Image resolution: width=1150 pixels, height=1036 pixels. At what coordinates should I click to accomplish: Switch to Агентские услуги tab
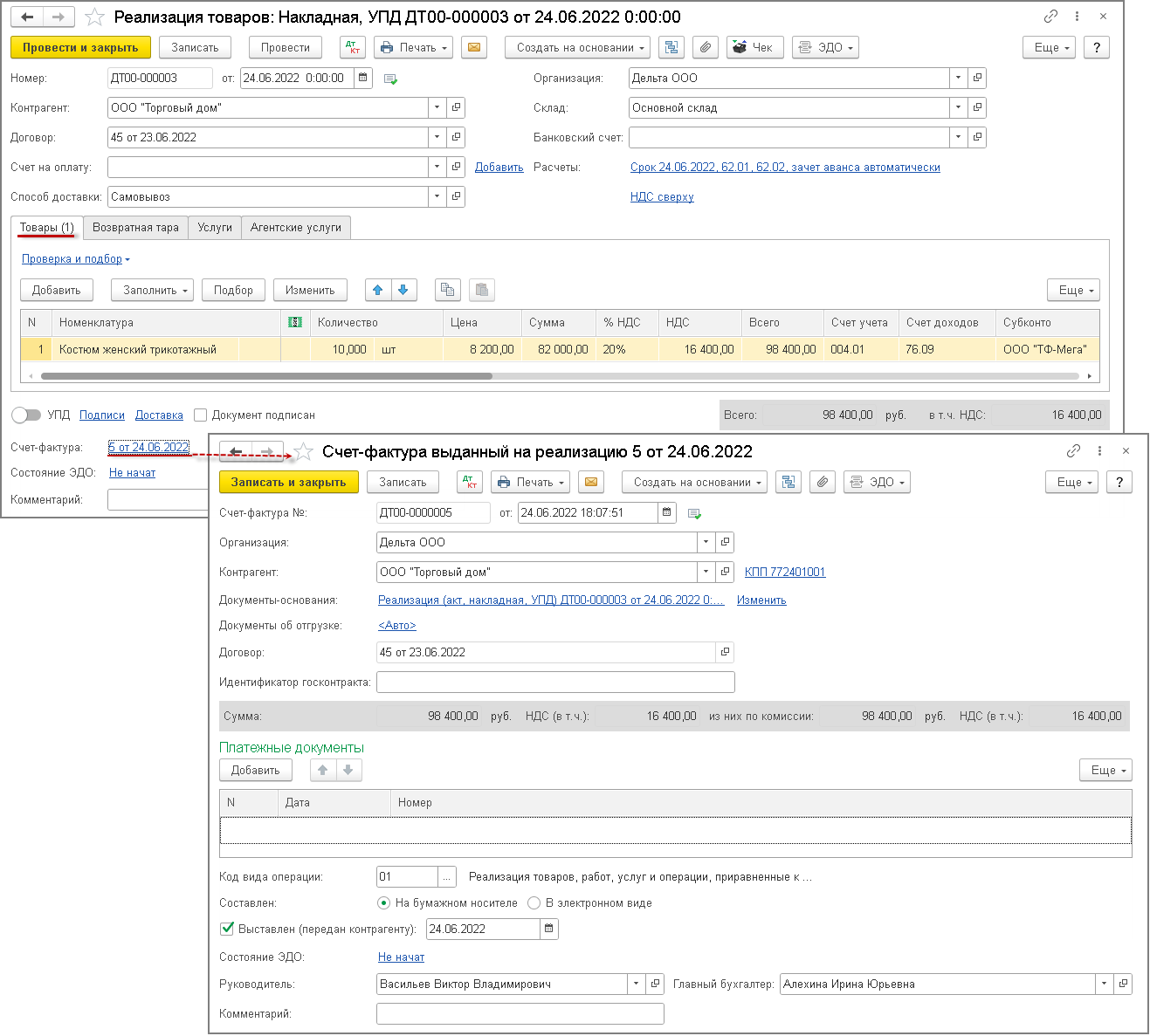tap(296, 228)
